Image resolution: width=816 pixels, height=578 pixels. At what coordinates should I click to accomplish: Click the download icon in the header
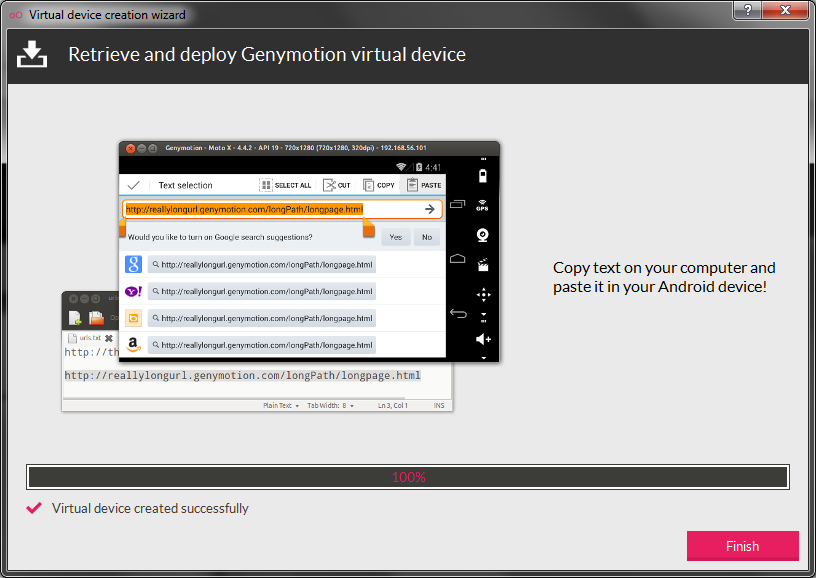[32, 54]
